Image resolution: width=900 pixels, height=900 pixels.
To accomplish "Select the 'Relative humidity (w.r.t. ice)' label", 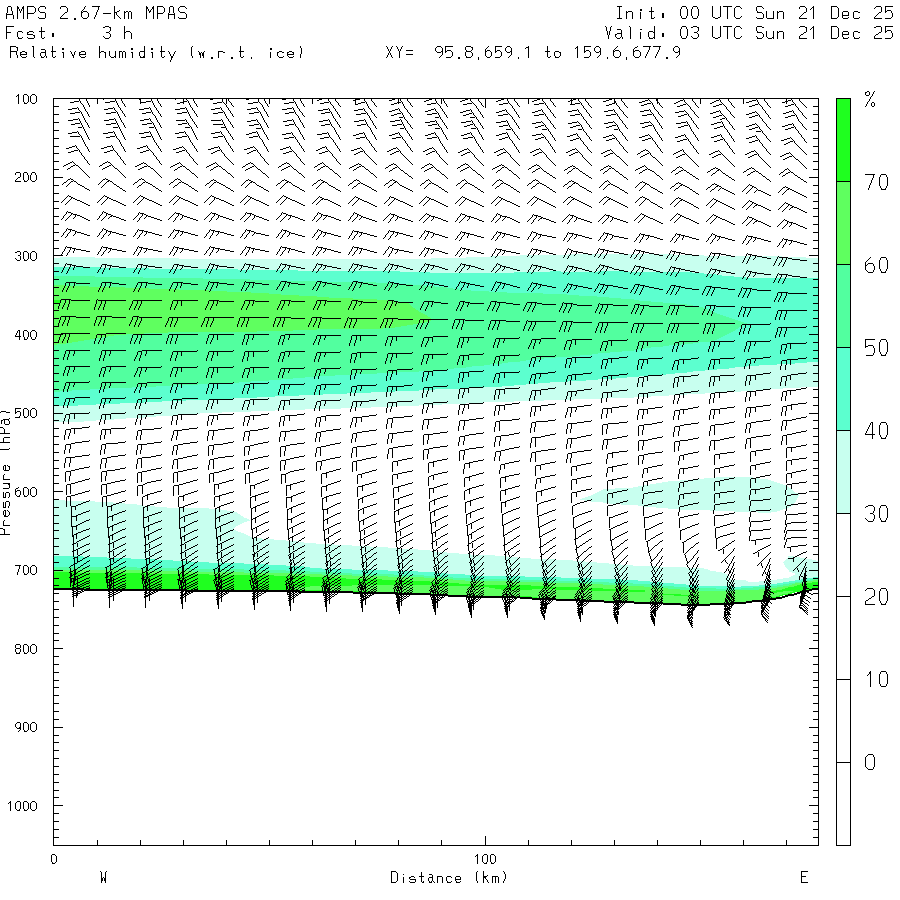I will (x=156, y=52).
